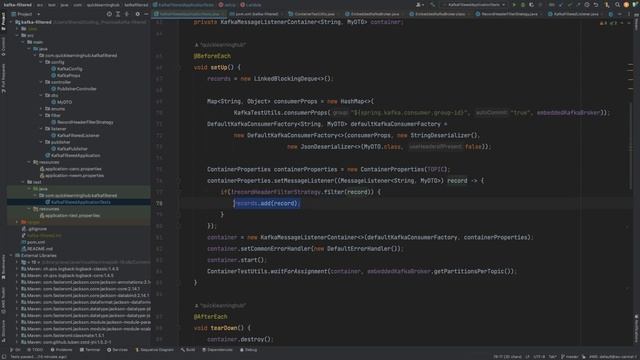Open the Terminal tool window

click(x=90, y=350)
